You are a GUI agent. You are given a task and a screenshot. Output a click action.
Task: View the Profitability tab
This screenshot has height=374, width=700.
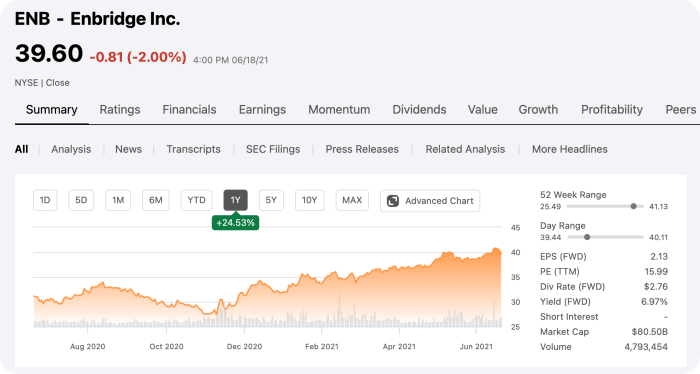point(612,110)
